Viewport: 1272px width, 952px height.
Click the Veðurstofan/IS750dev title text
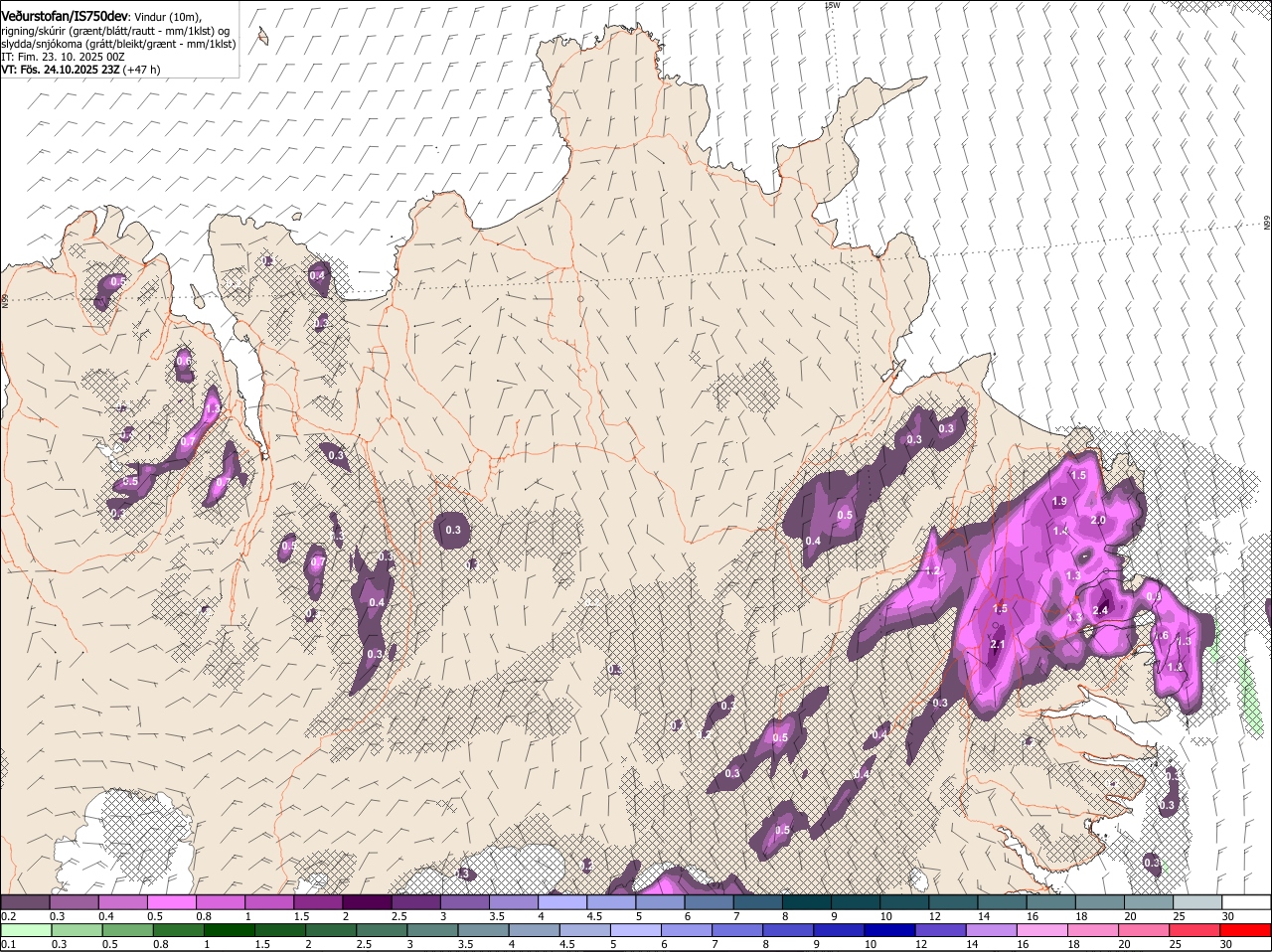(x=65, y=17)
